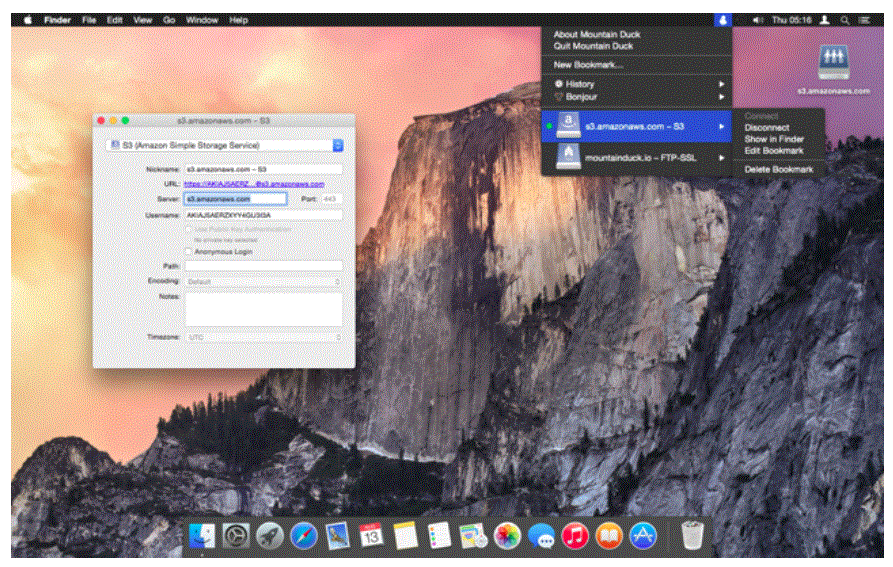The image size is (893, 567).
Task: Open Finder from the Dock
Action: click(202, 536)
